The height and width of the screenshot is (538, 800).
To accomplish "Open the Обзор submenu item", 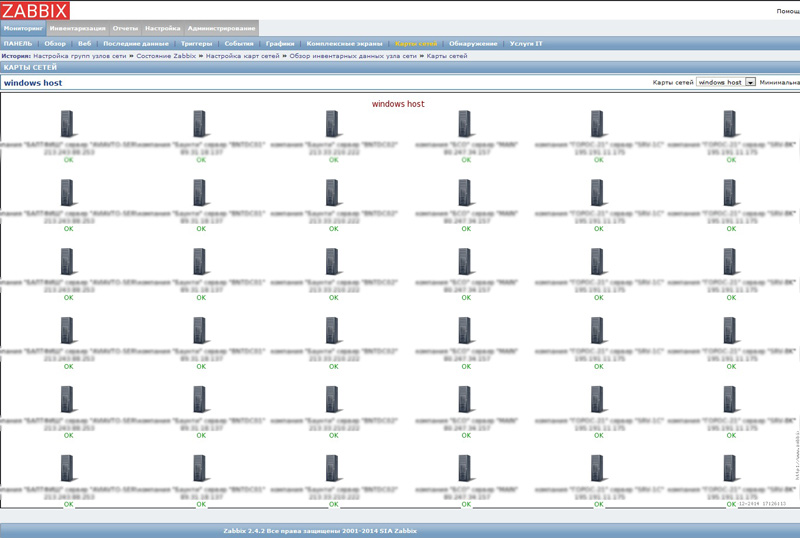I will click(55, 44).
